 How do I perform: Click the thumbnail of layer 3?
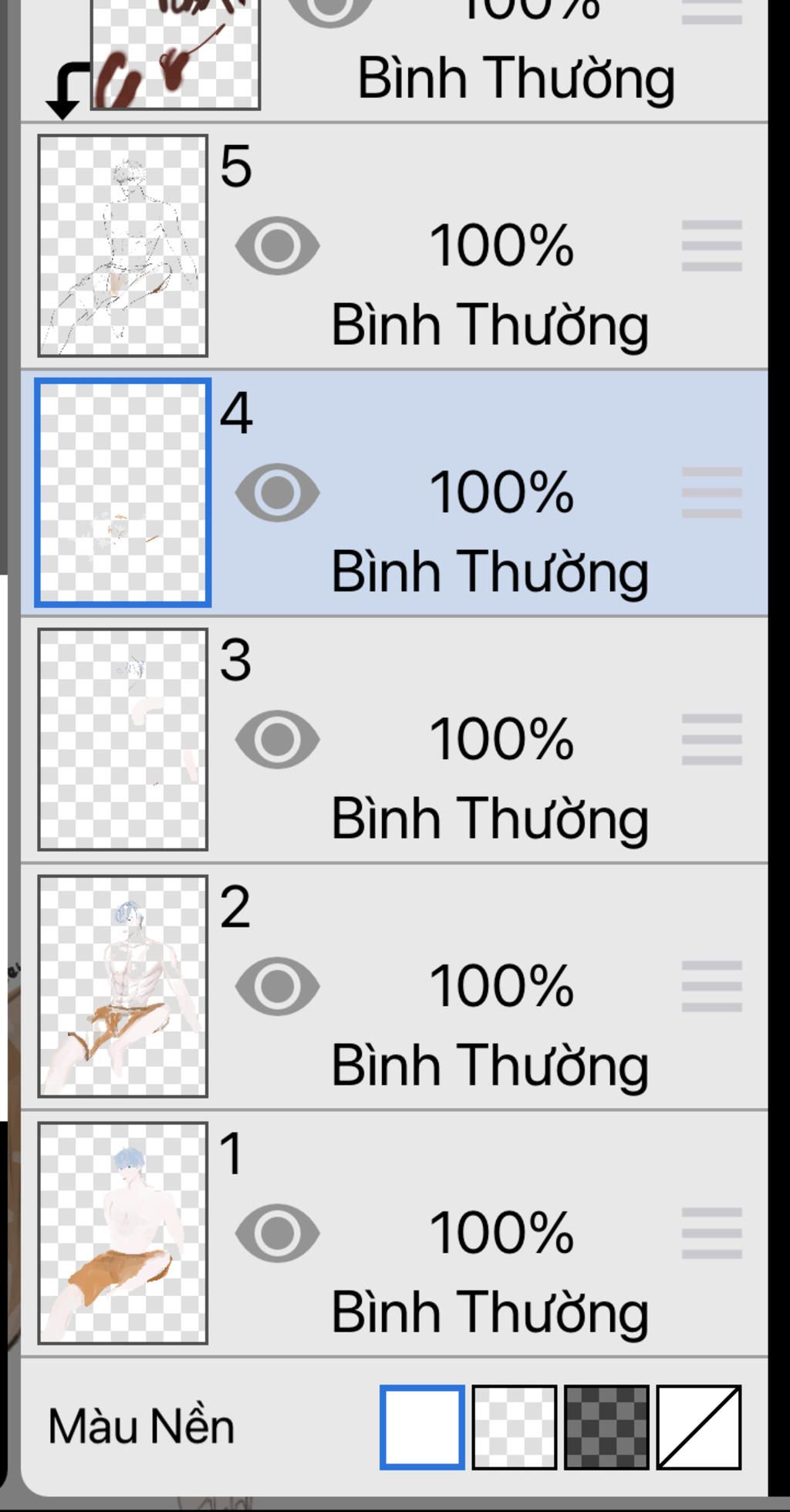(x=123, y=739)
